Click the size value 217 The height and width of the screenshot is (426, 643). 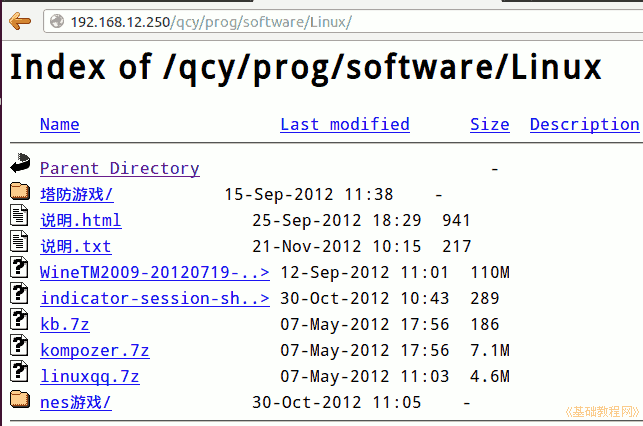tap(457, 246)
